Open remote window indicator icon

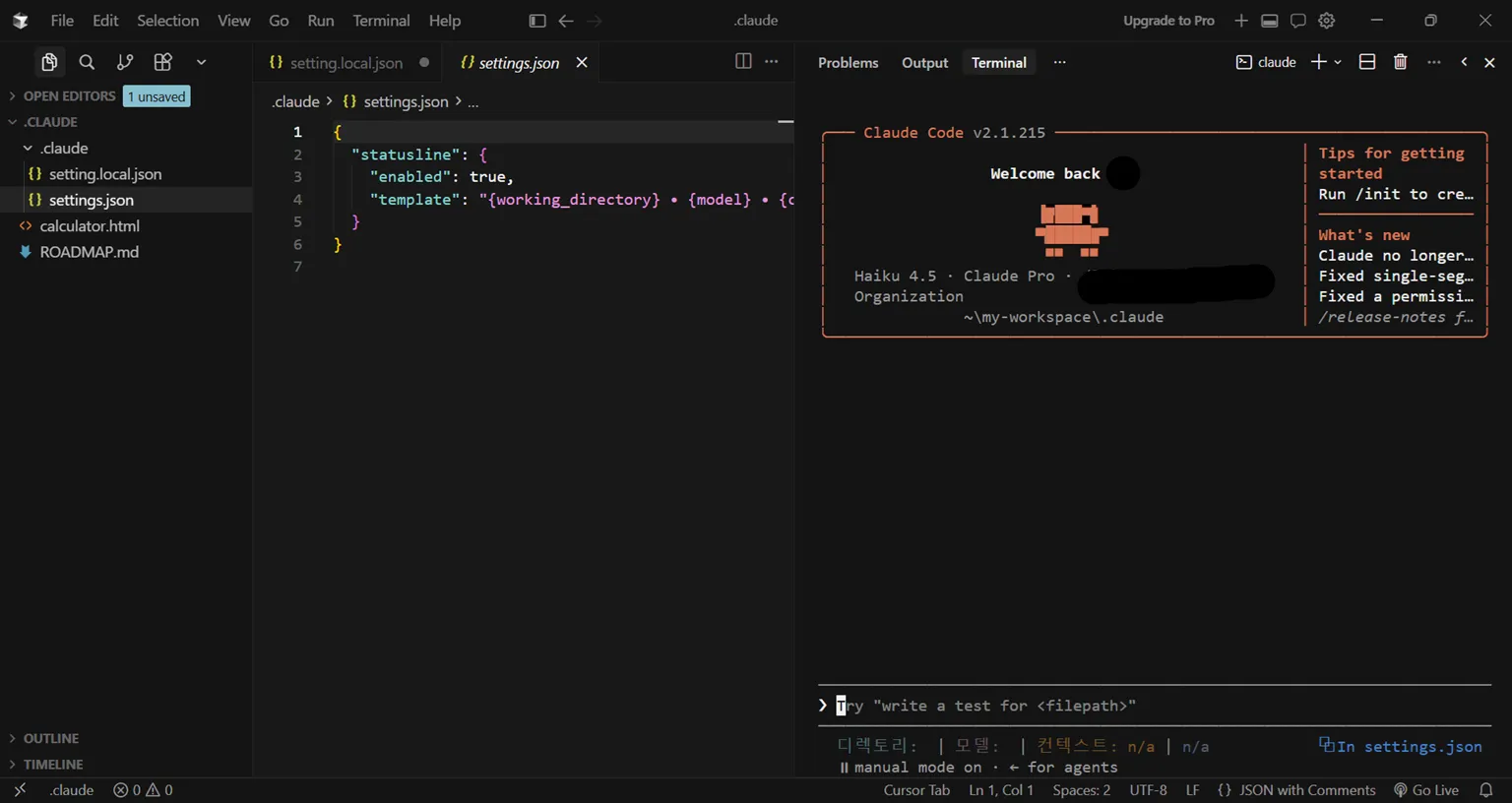pos(20,790)
